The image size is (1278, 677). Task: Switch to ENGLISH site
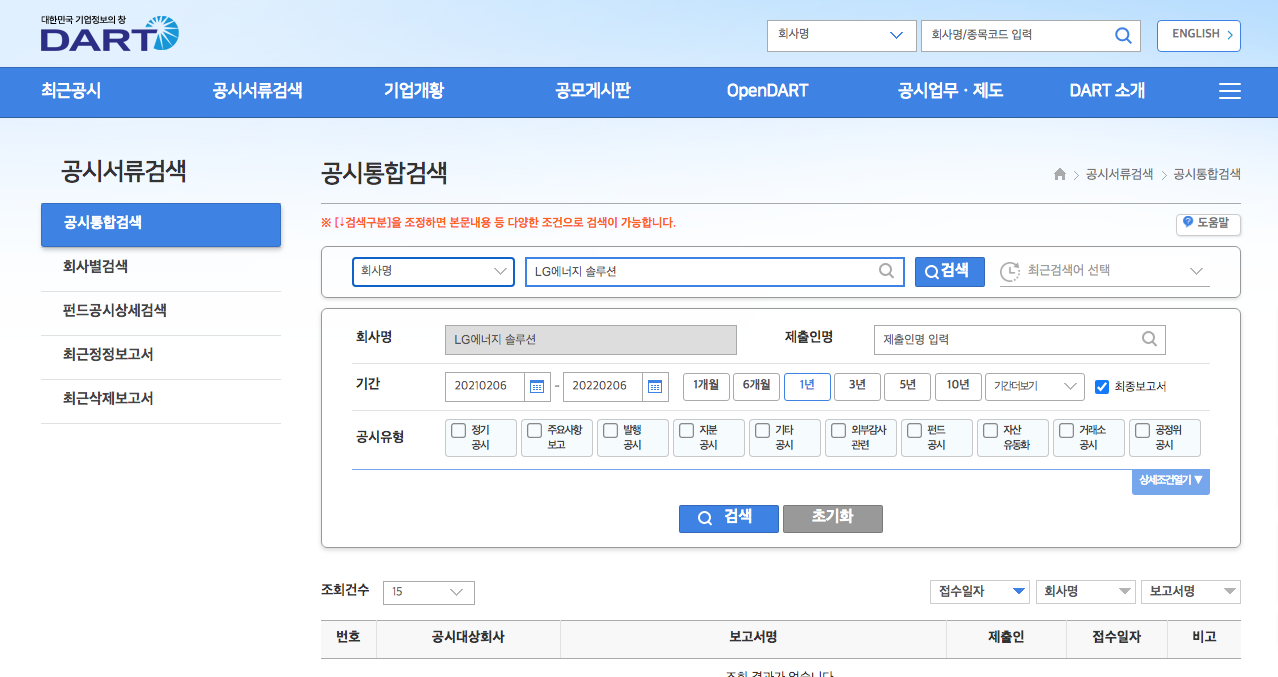click(1199, 35)
